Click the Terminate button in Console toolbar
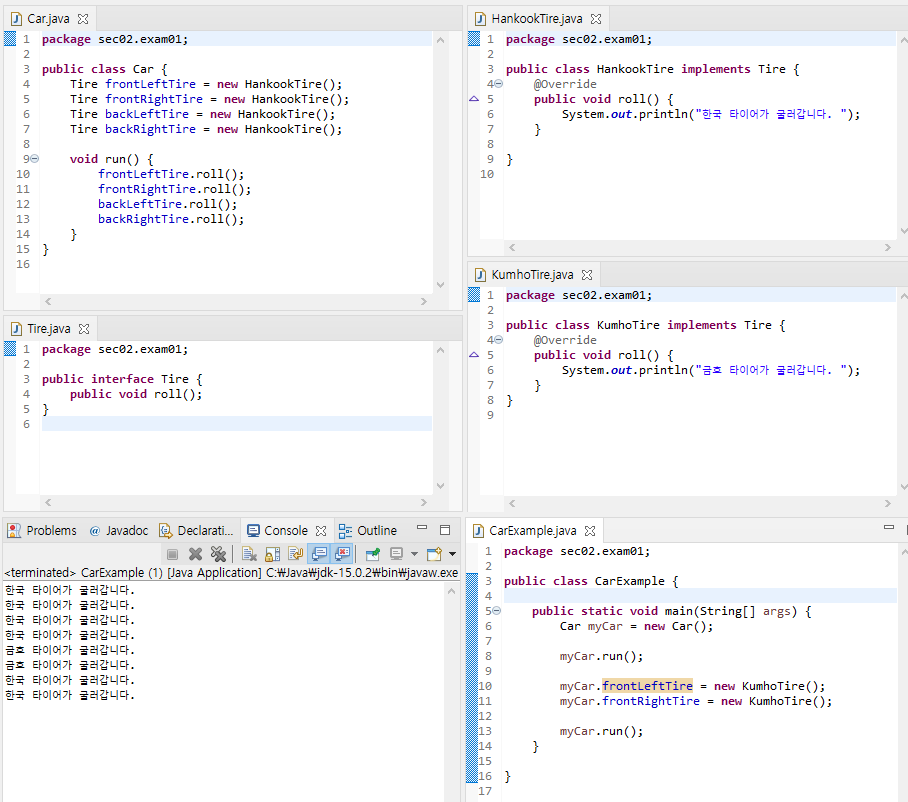This screenshot has width=908, height=802. pos(172,554)
